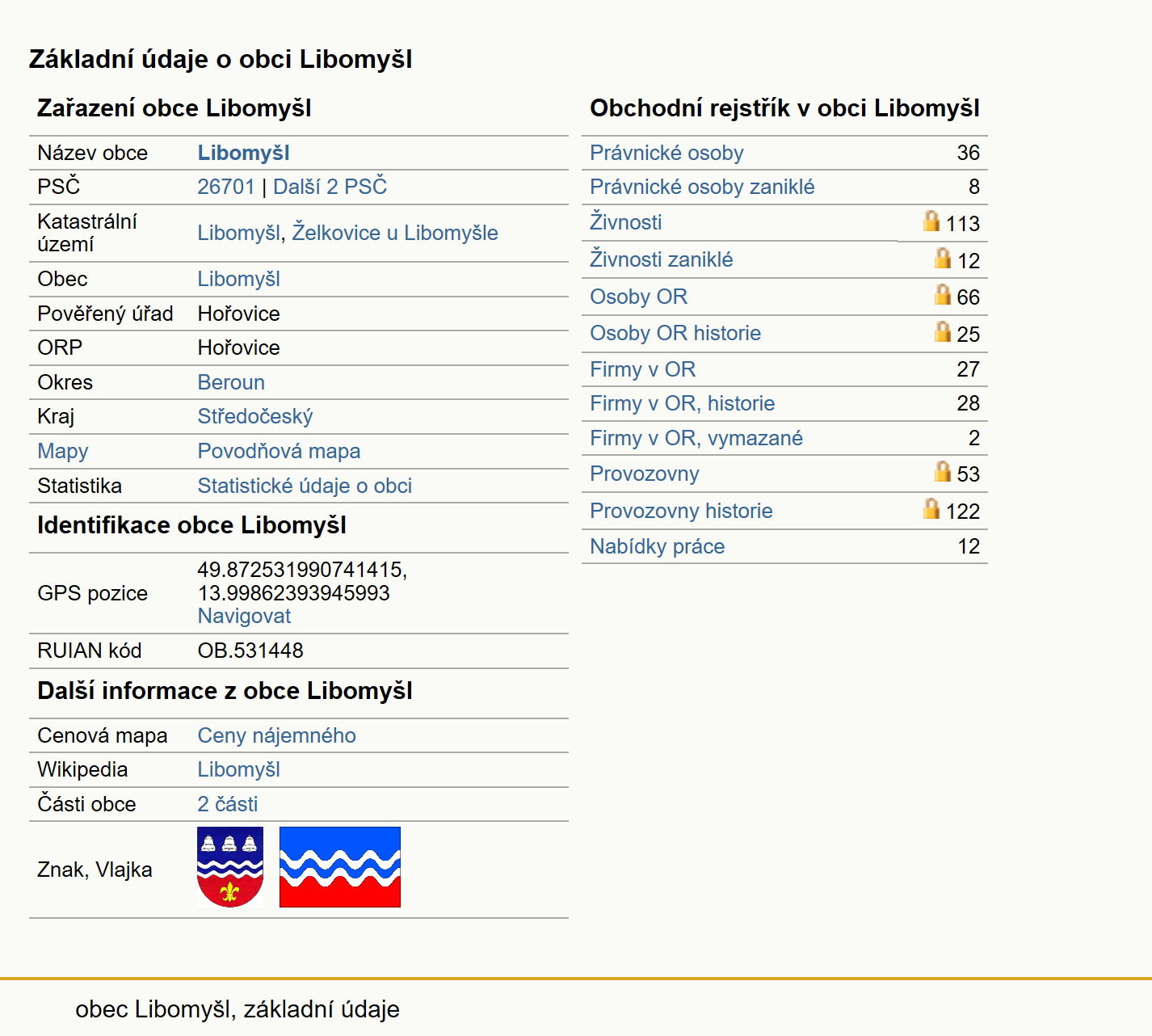Open Firmy v OR, vymazané link
Screen dimensions: 1152x1036
[696, 438]
